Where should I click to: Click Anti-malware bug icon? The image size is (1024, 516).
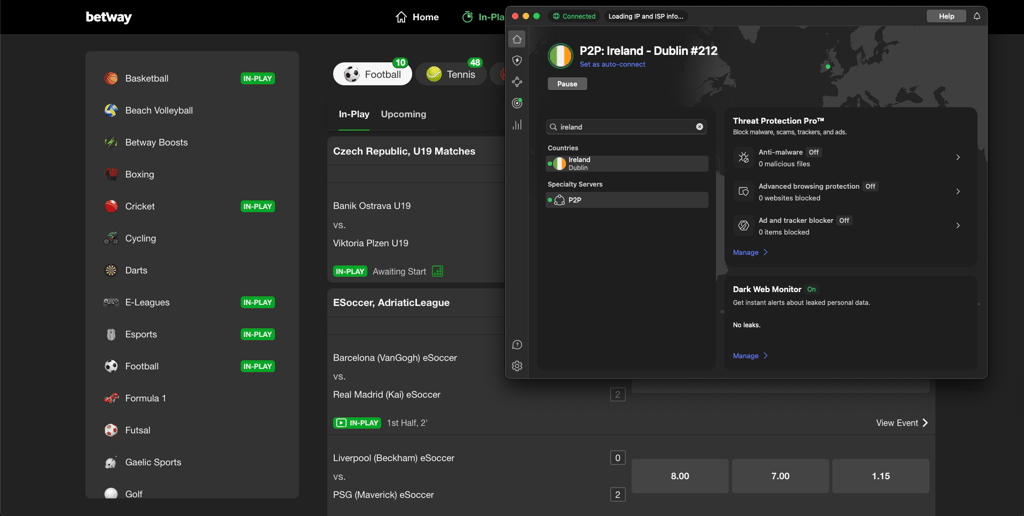[743, 157]
